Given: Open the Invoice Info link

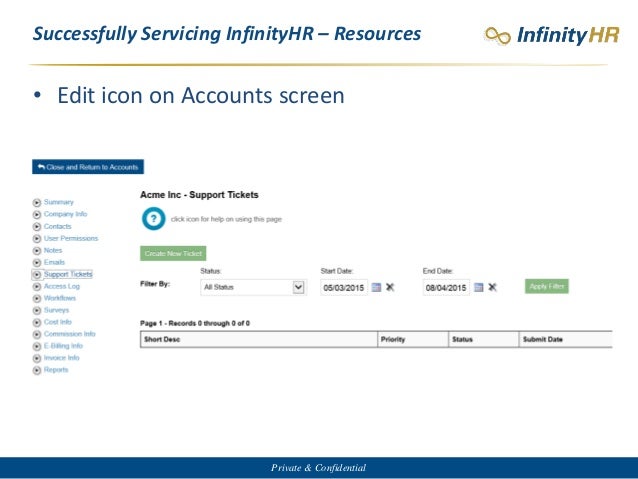Looking at the screenshot, I should tap(61, 358).
